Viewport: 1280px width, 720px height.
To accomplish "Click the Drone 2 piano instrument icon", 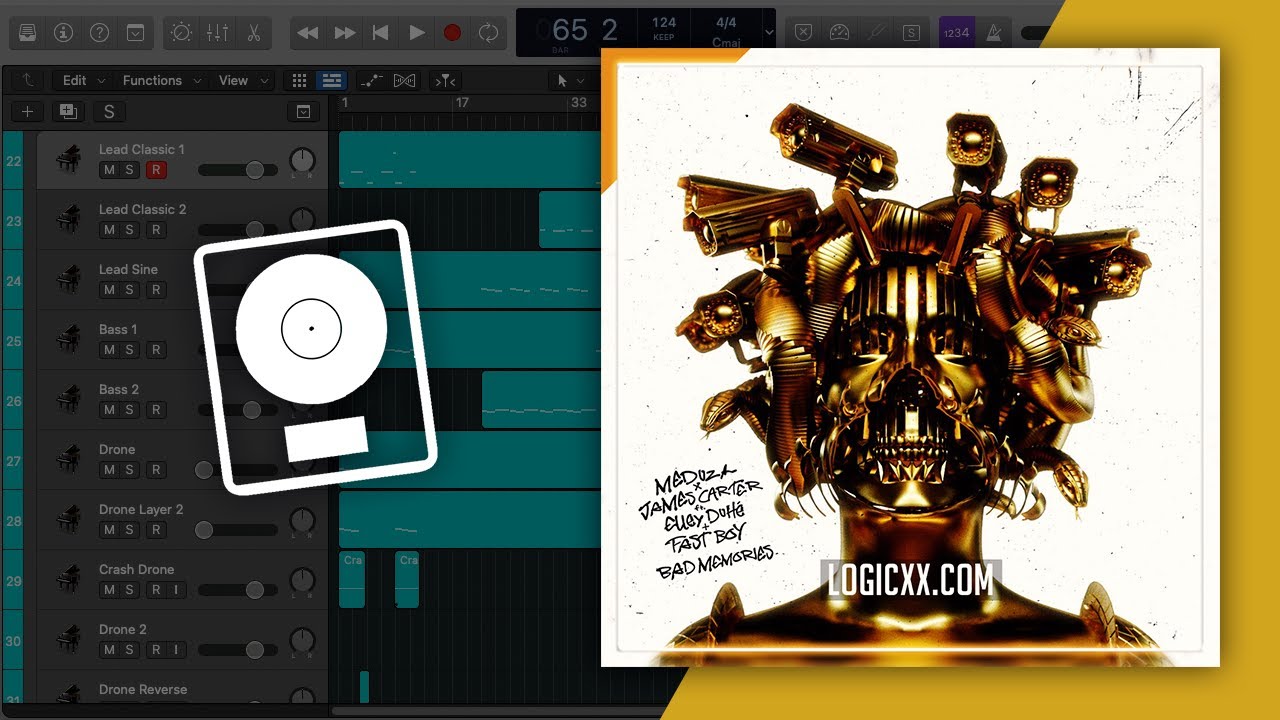I will tap(69, 640).
